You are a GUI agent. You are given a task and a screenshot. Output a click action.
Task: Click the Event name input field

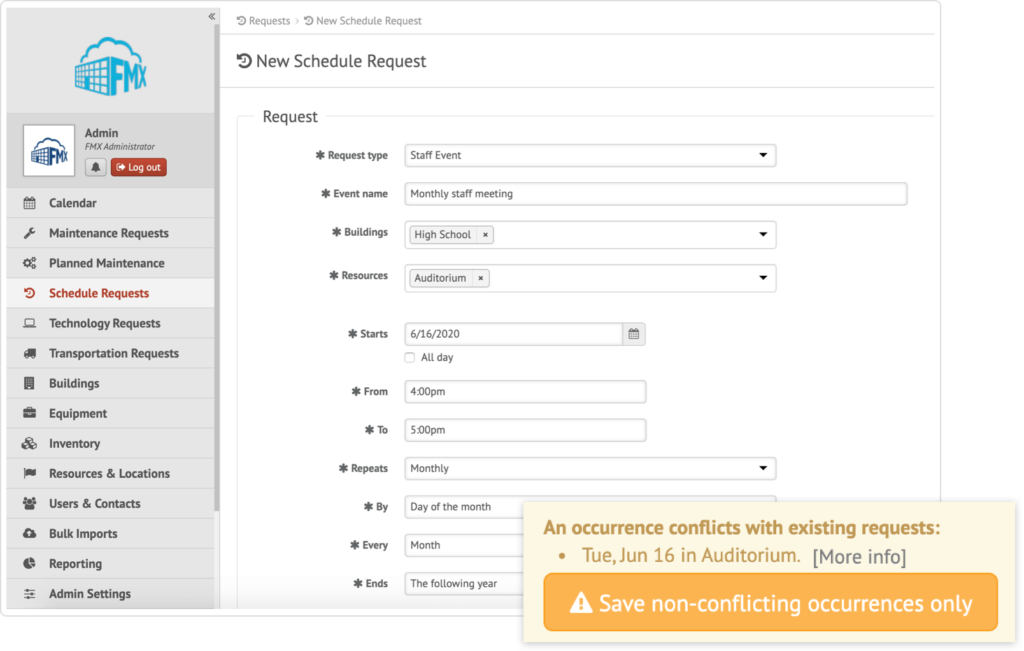[656, 194]
